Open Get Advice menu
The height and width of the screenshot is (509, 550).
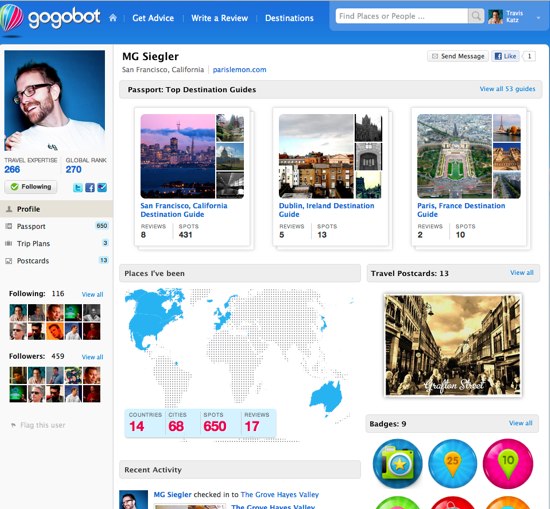(153, 18)
